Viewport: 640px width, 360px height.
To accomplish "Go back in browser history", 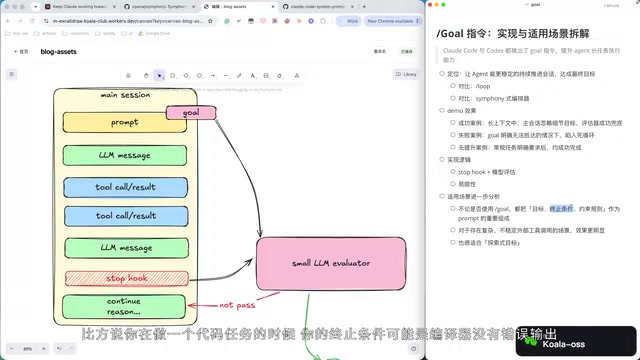I will tap(8, 21).
